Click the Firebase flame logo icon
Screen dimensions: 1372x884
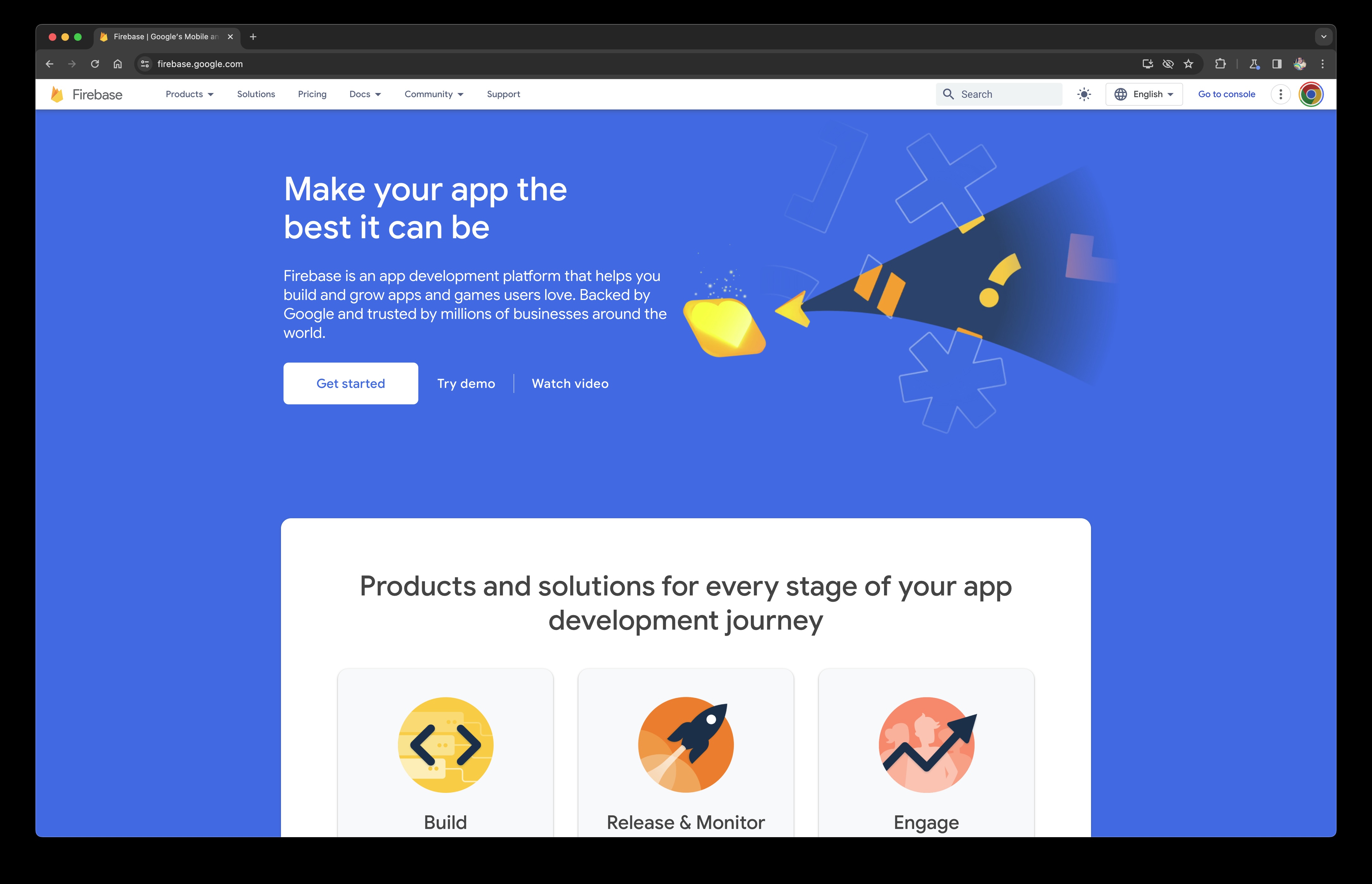(x=57, y=94)
